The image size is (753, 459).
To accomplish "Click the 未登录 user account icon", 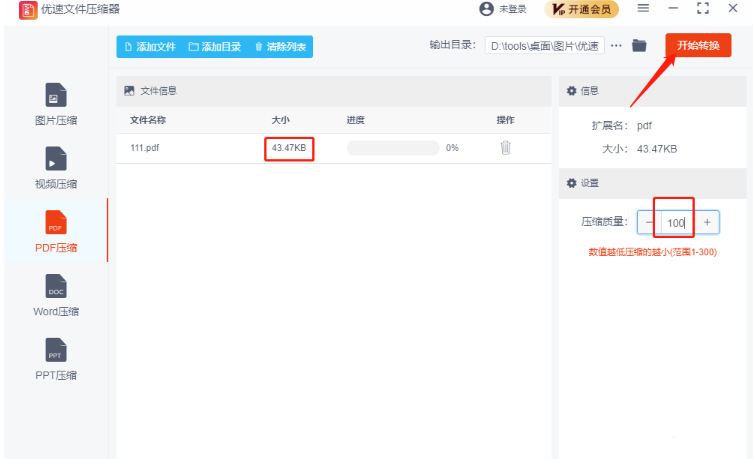I will tap(486, 9).
